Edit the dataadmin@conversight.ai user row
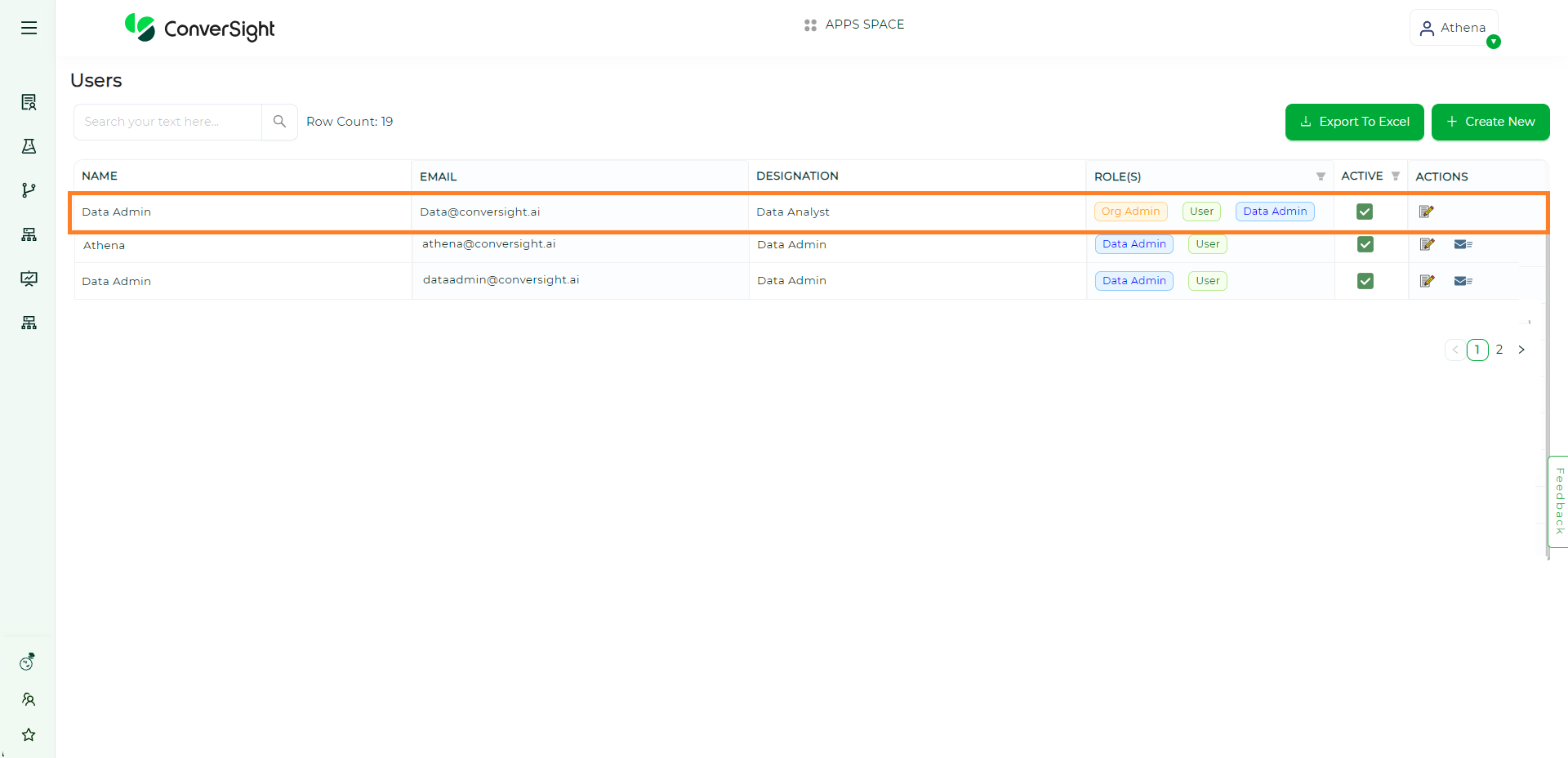 pos(1427,281)
